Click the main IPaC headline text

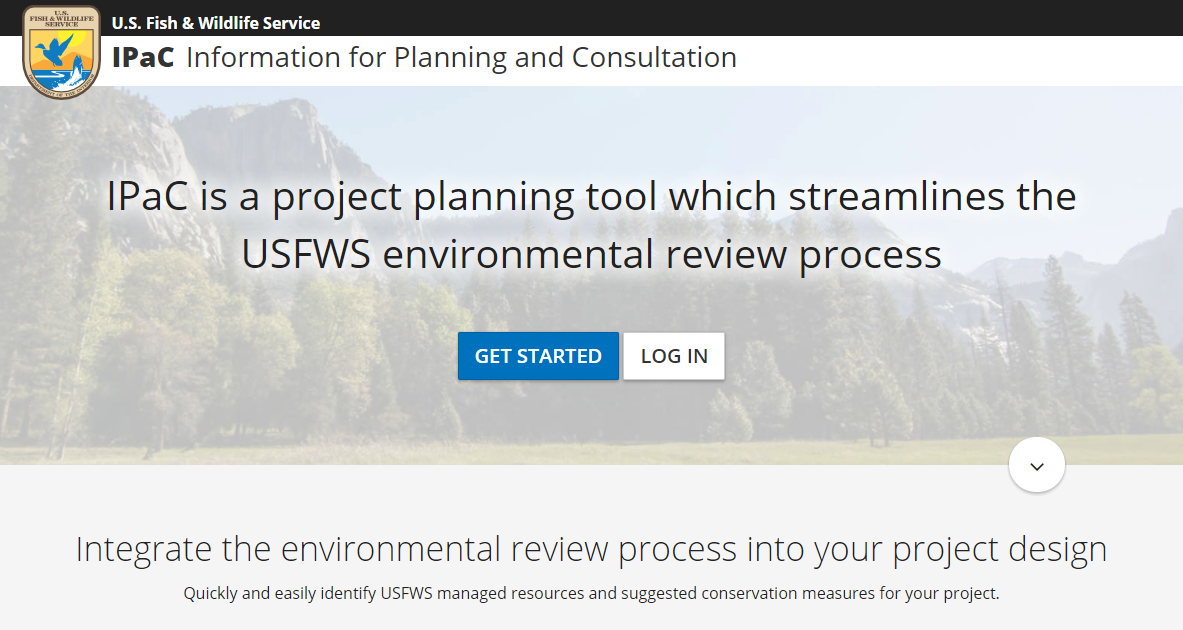pyautogui.click(x=591, y=225)
